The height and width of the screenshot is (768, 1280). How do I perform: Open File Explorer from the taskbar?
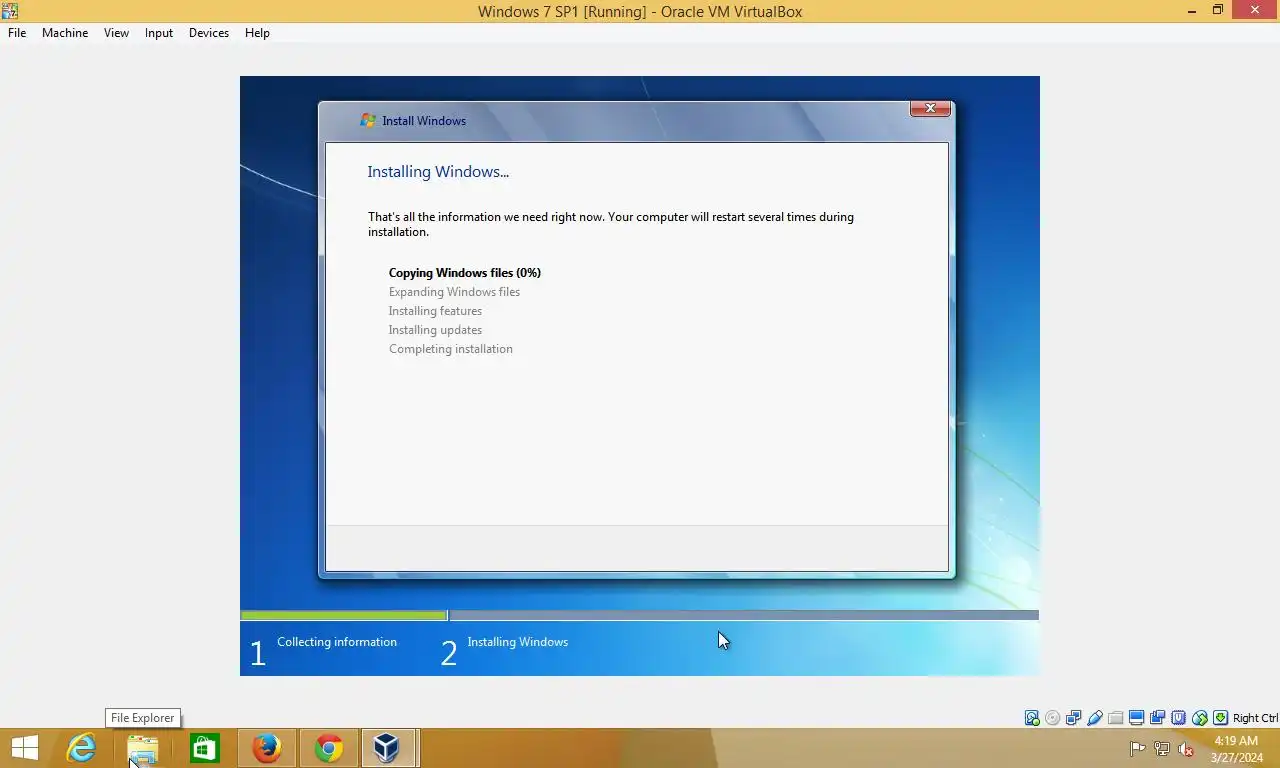coord(142,748)
